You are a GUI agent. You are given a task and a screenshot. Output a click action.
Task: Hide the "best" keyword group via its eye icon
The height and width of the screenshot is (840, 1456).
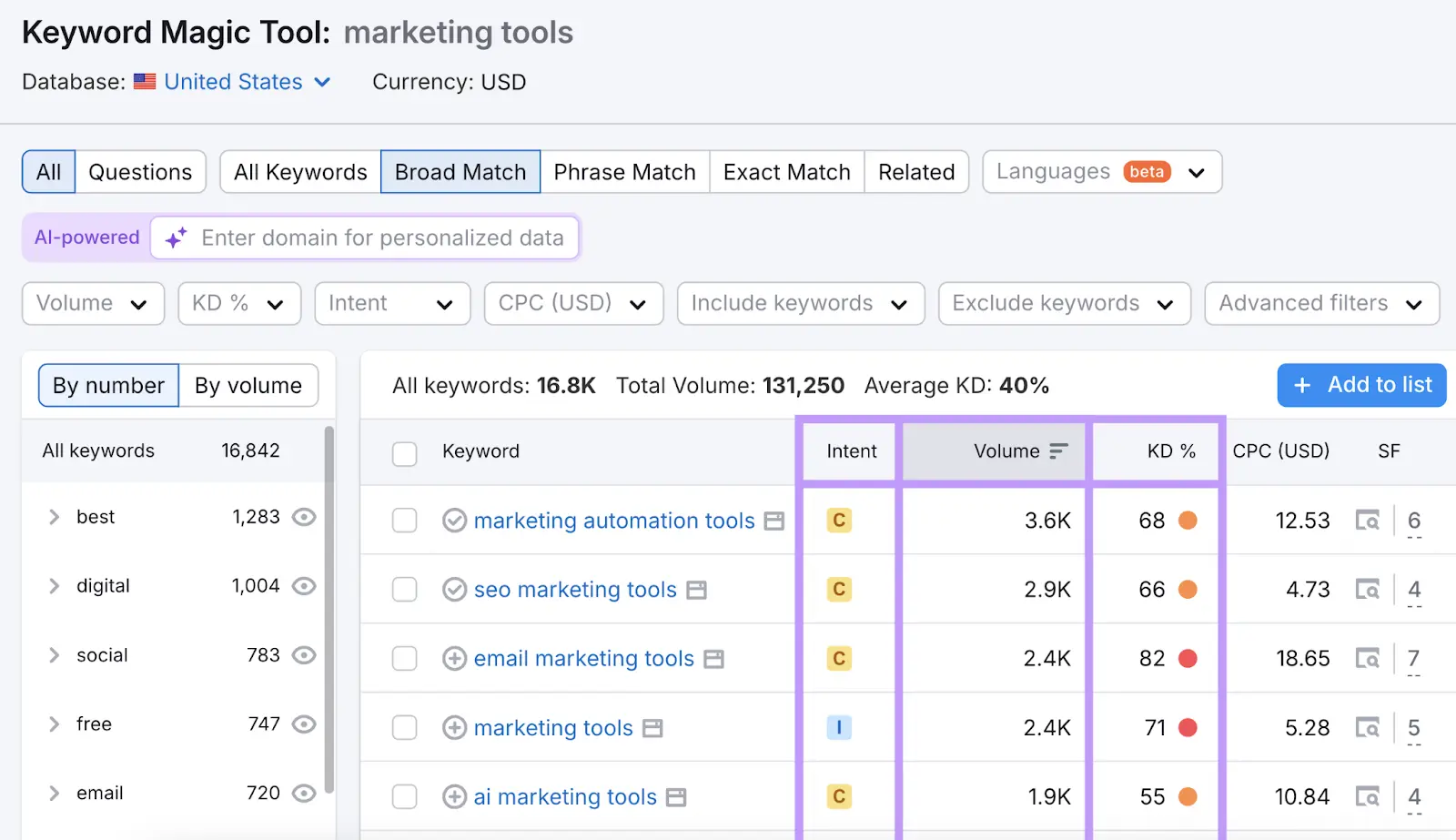click(304, 516)
